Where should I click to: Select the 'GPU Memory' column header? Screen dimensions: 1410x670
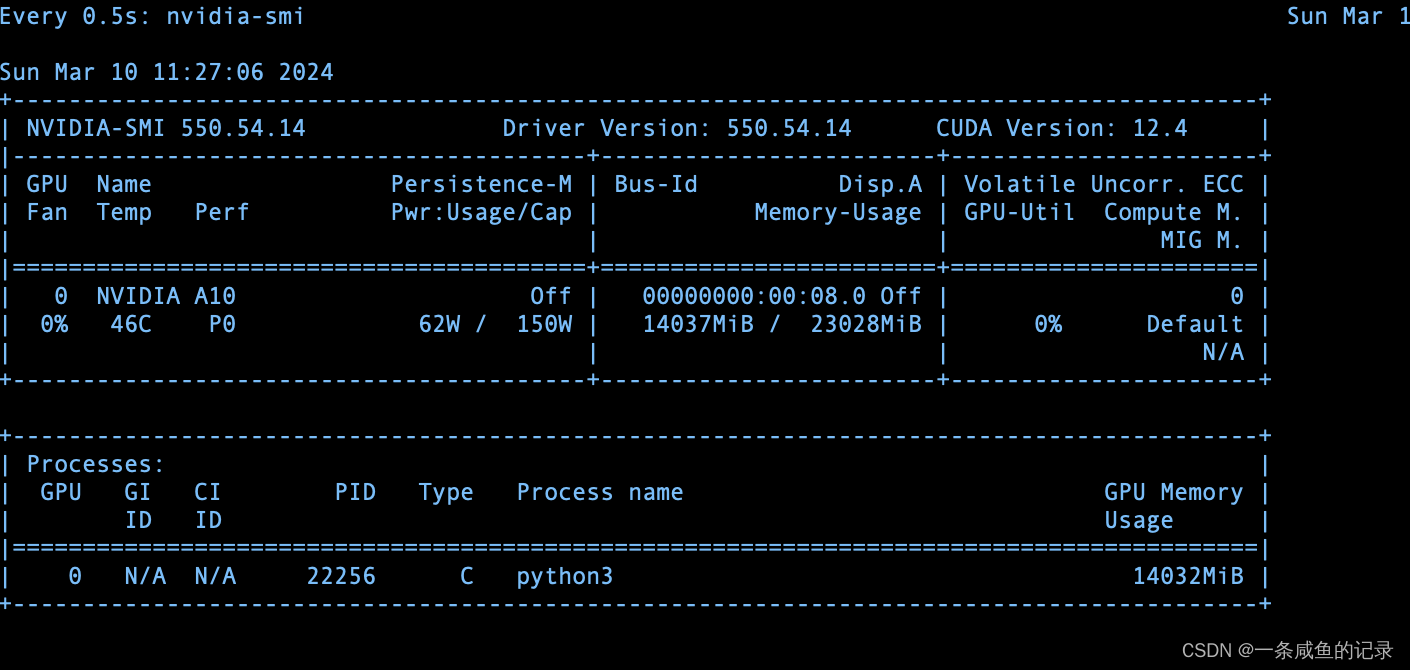1173,492
